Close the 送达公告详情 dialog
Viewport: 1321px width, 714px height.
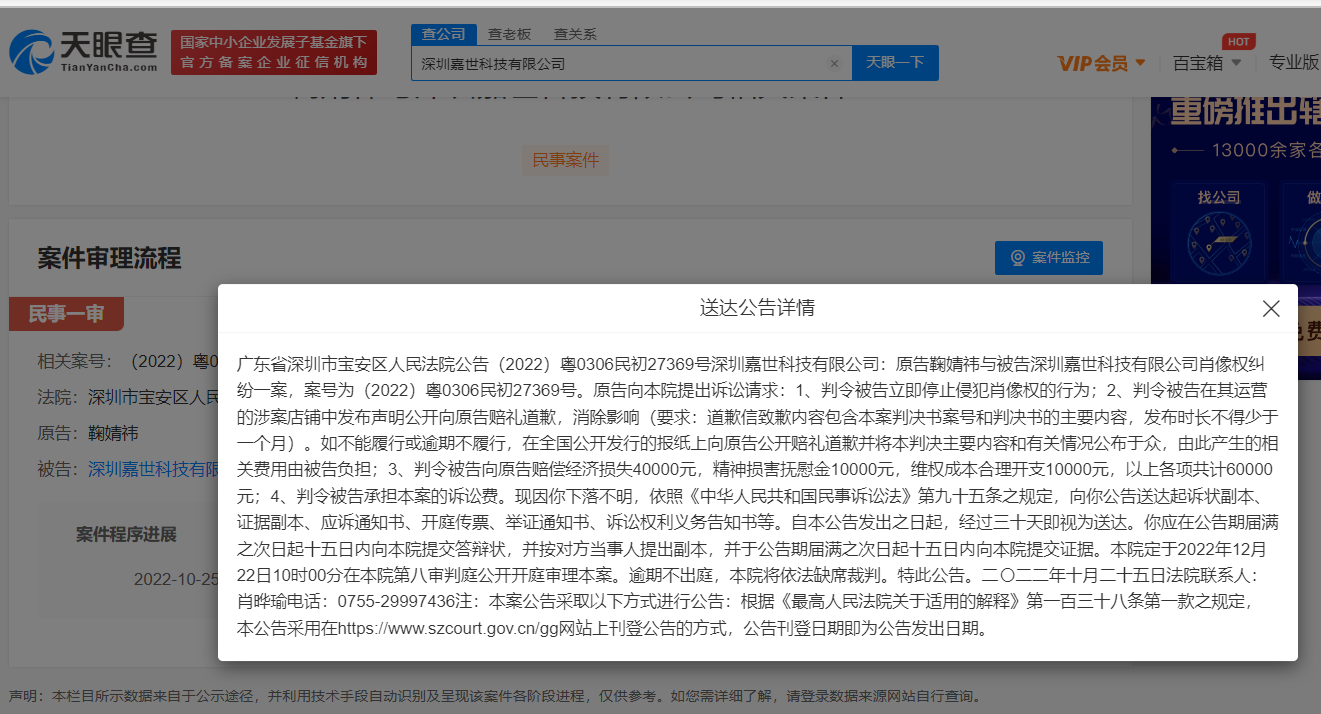(x=1271, y=308)
